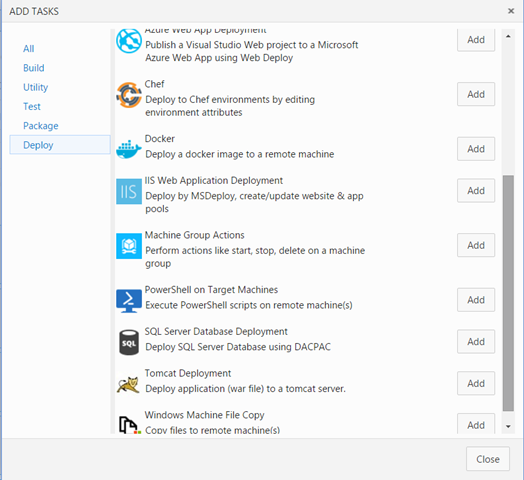Click the Azure Web App Deployment icon
The width and height of the screenshot is (524, 480).
(x=129, y=41)
